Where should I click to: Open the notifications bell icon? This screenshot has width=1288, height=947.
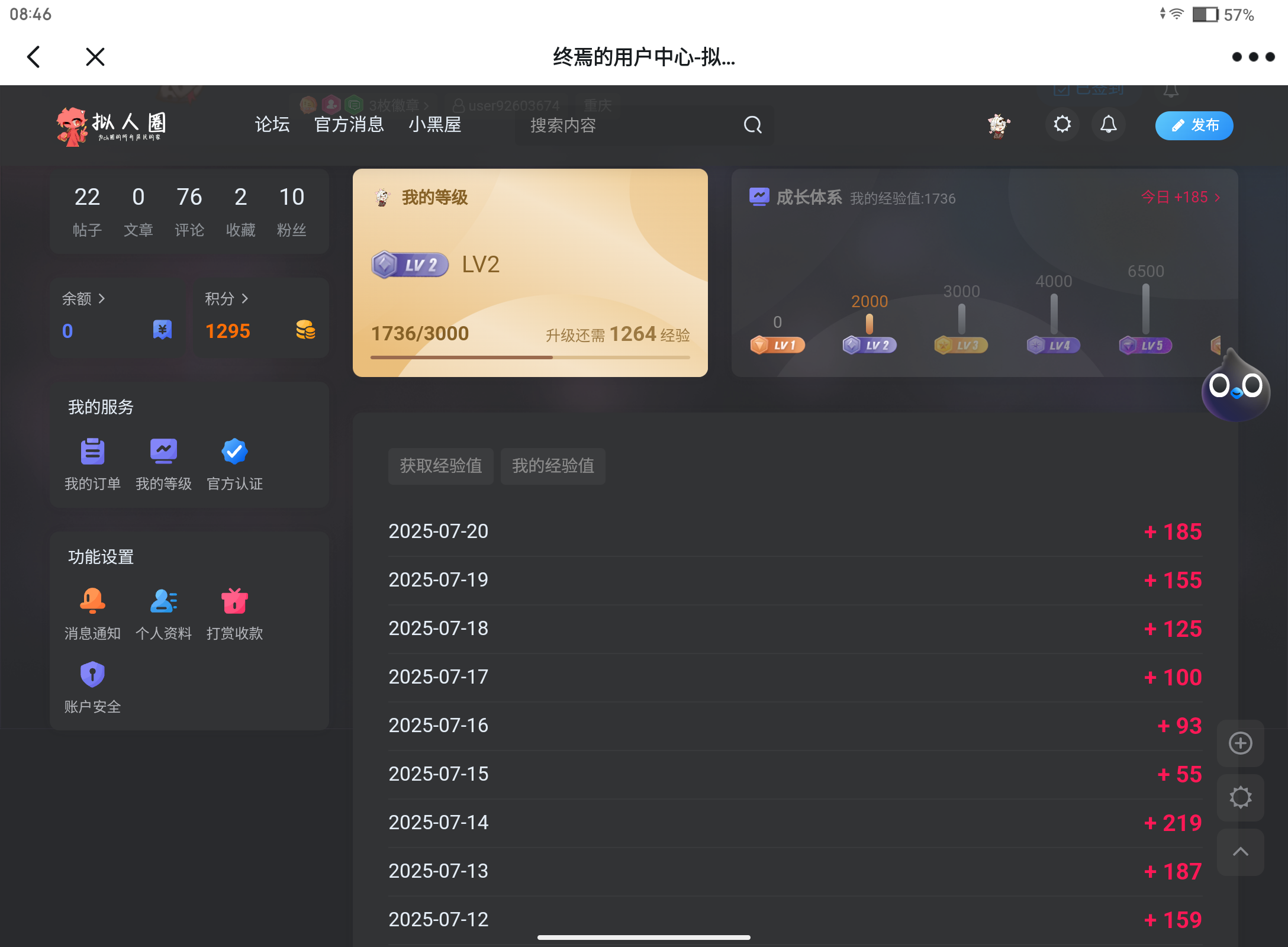click(1109, 124)
